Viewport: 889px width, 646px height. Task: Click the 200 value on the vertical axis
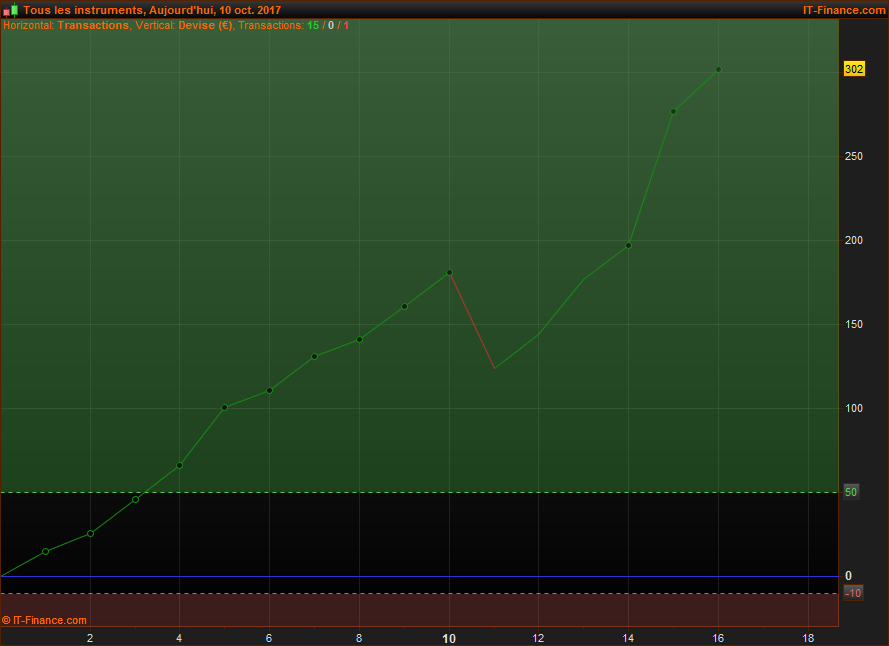pyautogui.click(x=853, y=240)
